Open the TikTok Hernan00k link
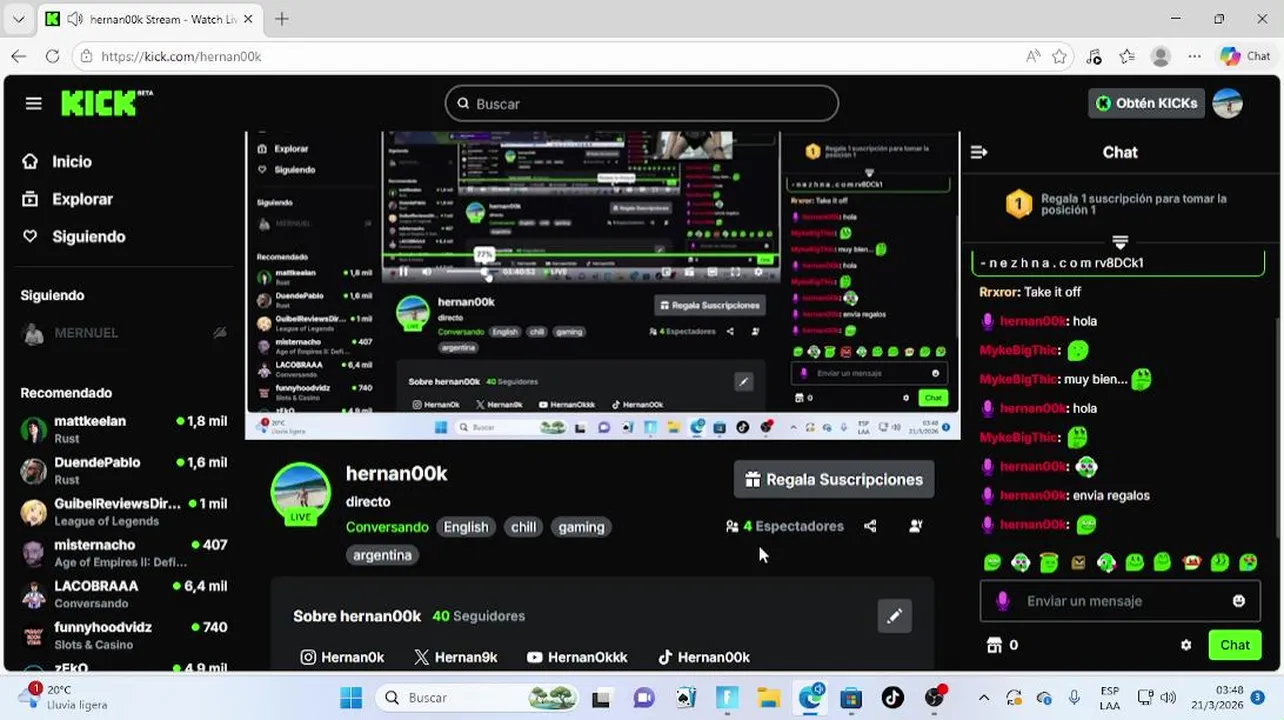The height and width of the screenshot is (720, 1284). pos(704,657)
